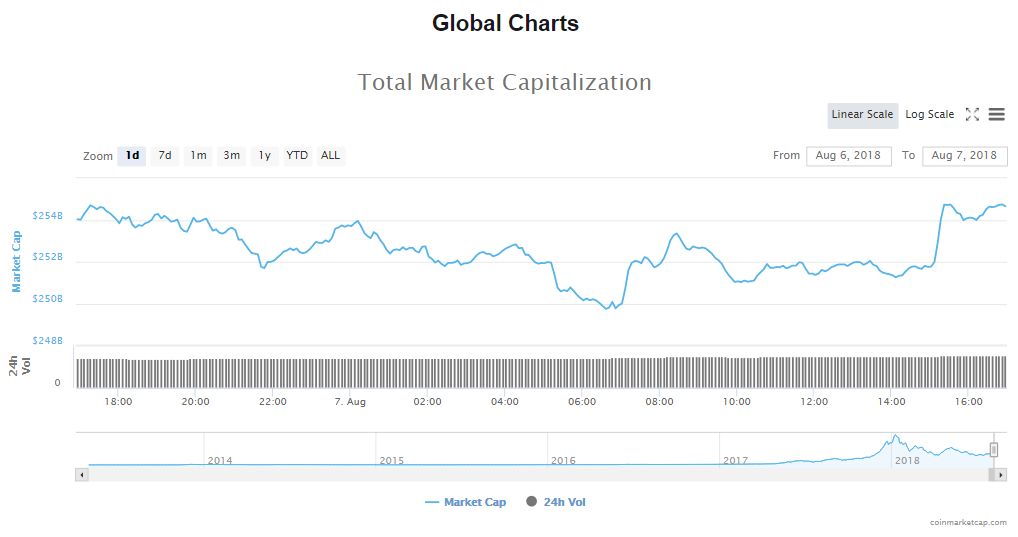The width and height of the screenshot is (1018, 537).
Task: Choose YTD zoom range
Action: tap(297, 156)
